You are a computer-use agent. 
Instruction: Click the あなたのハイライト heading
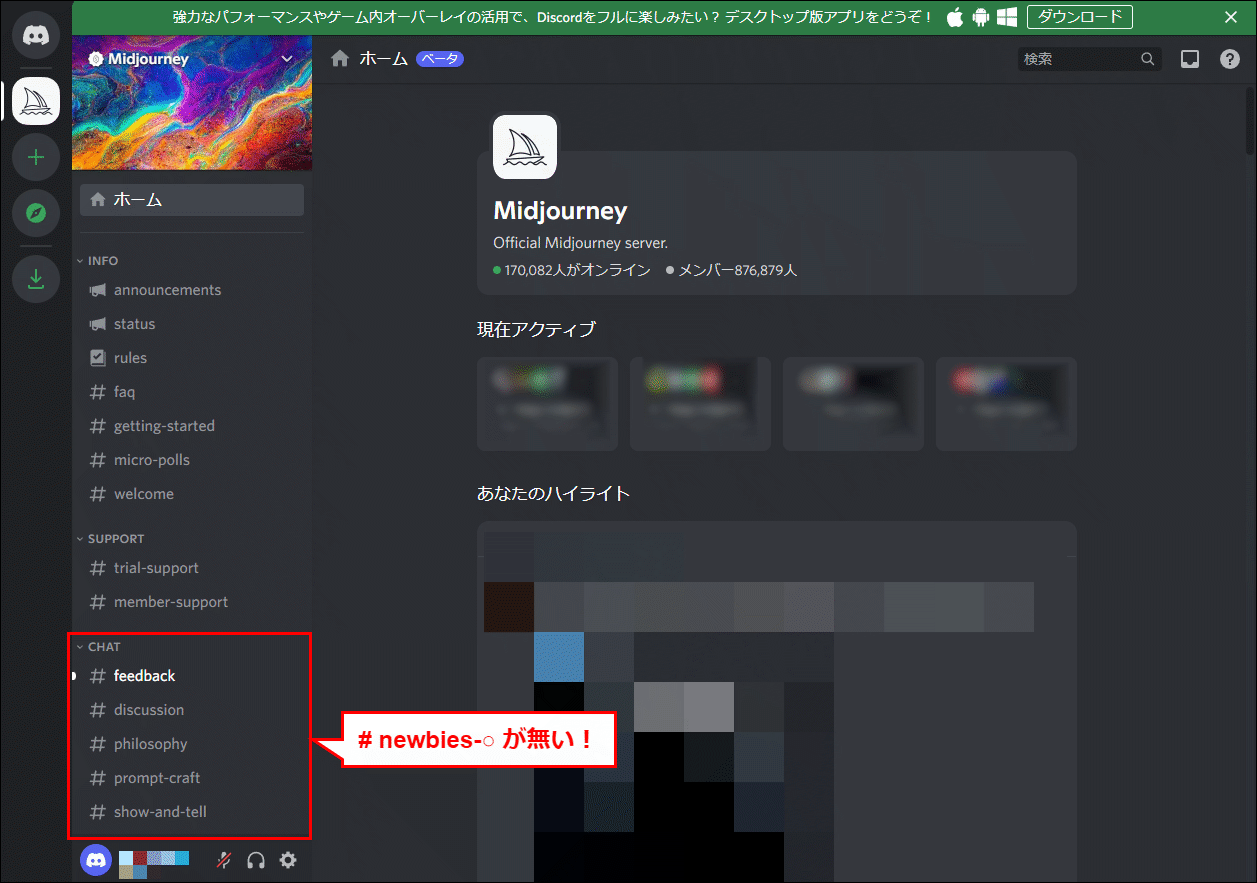(x=553, y=493)
